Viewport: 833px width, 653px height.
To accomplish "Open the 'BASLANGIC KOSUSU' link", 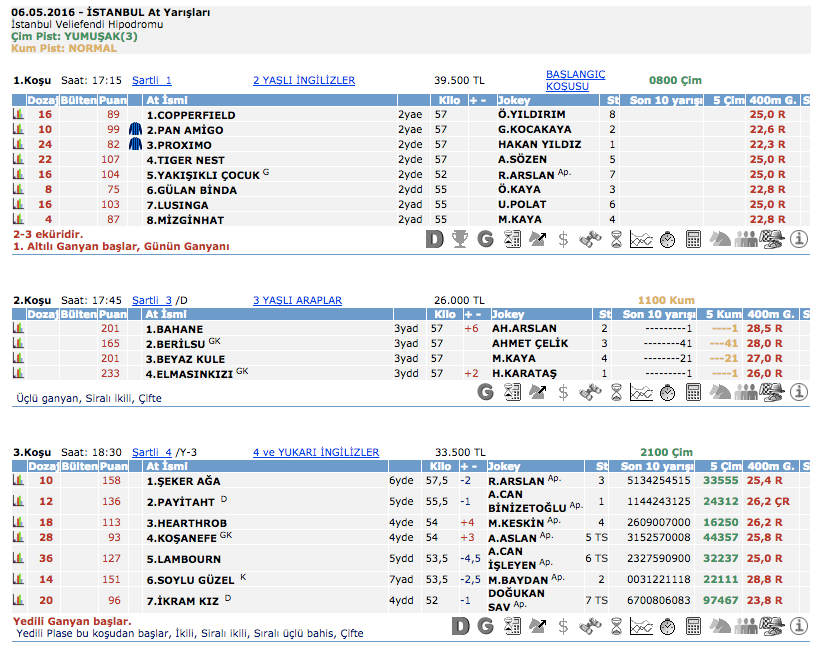I will coord(574,80).
